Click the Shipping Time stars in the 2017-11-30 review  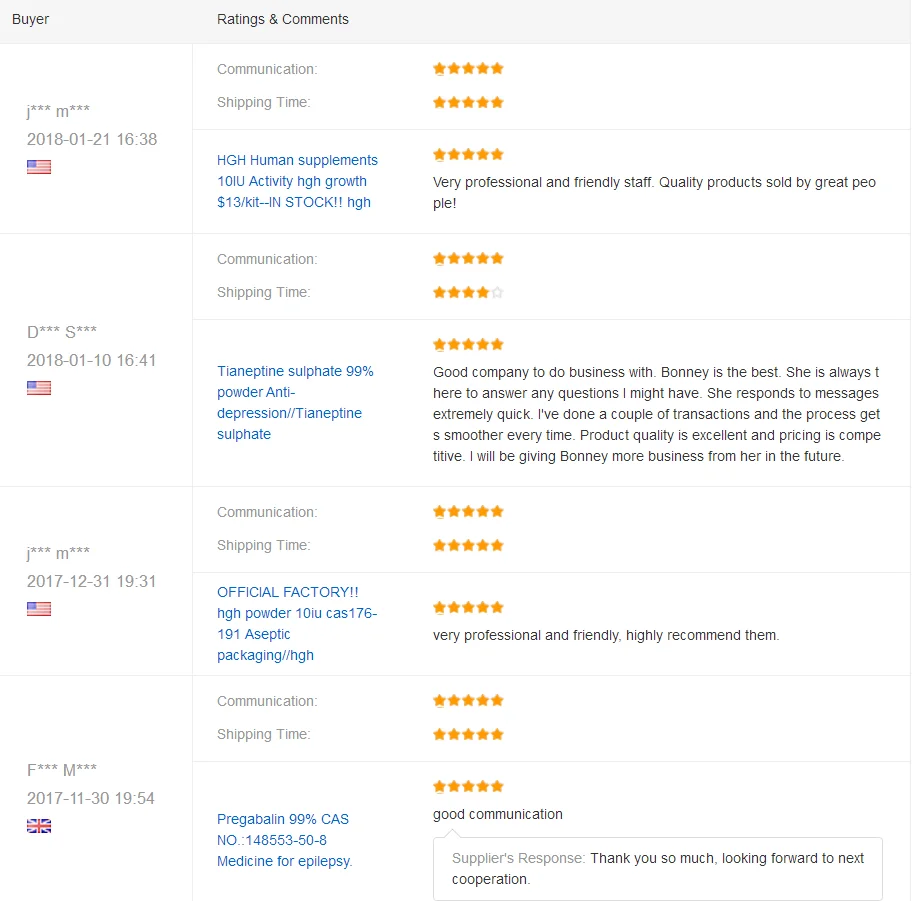click(468, 734)
